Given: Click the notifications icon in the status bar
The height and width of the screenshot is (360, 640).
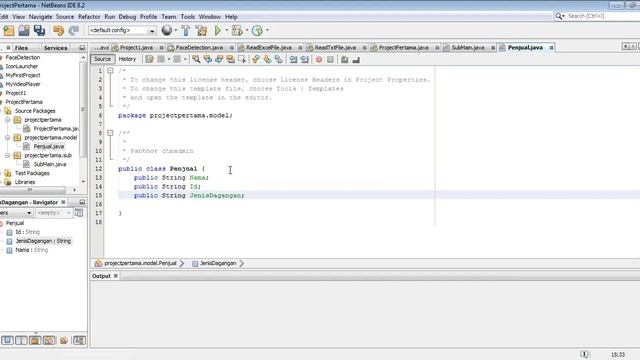Looking at the screenshot, I should 584,354.
